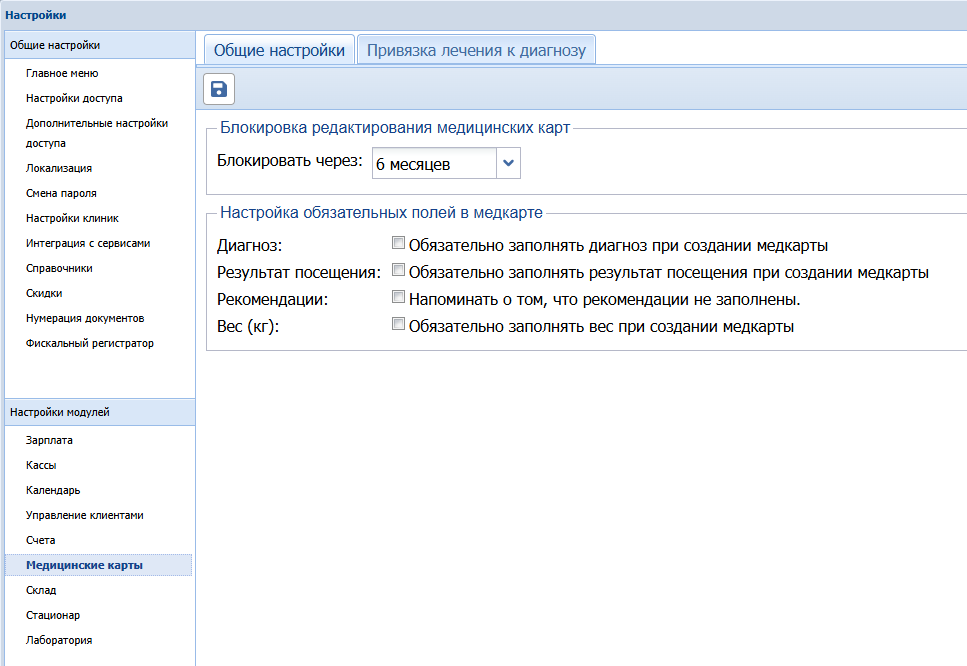Toggle mandatory visit result checkbox
This screenshot has width=967, height=666.
click(x=399, y=271)
